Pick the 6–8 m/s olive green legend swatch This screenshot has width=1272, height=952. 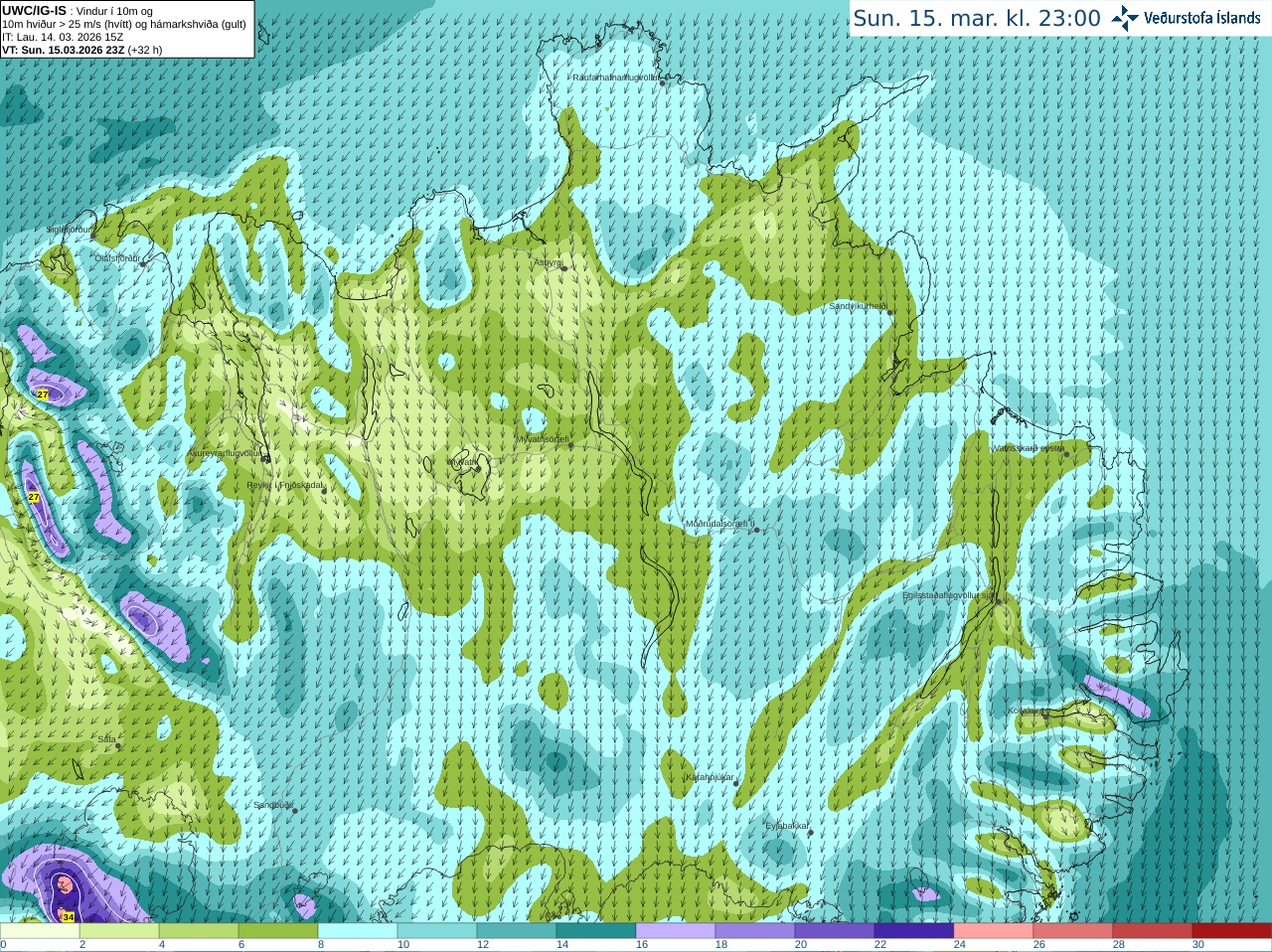click(x=278, y=931)
